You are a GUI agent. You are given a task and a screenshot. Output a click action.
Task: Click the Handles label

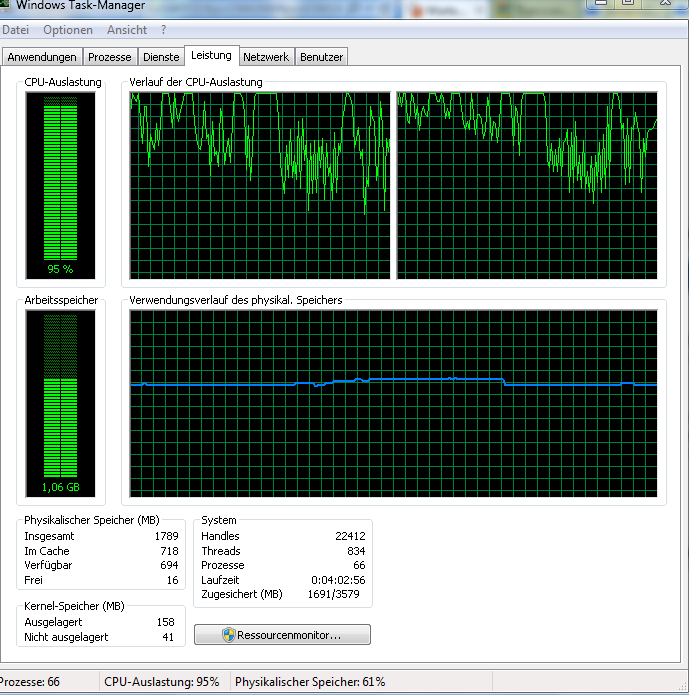pos(220,536)
